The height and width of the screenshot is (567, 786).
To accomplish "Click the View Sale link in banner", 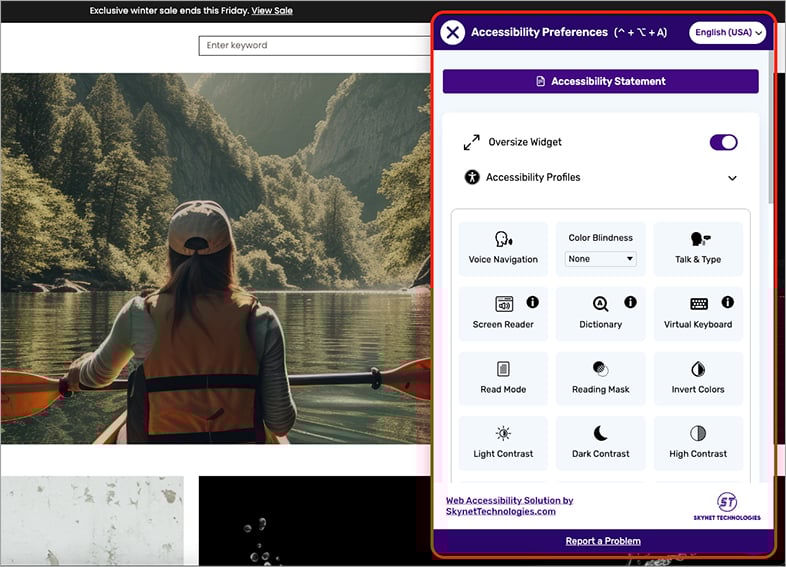I will [x=272, y=11].
